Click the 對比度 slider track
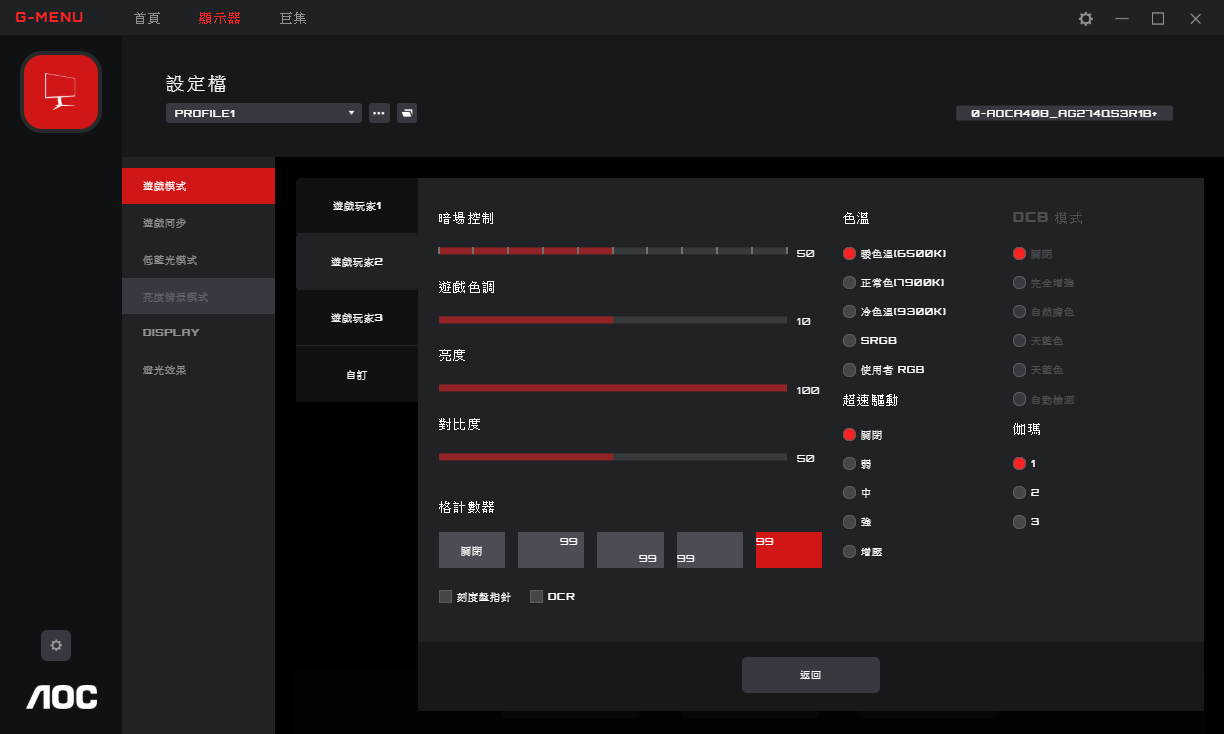This screenshot has width=1224, height=734. 613,457
